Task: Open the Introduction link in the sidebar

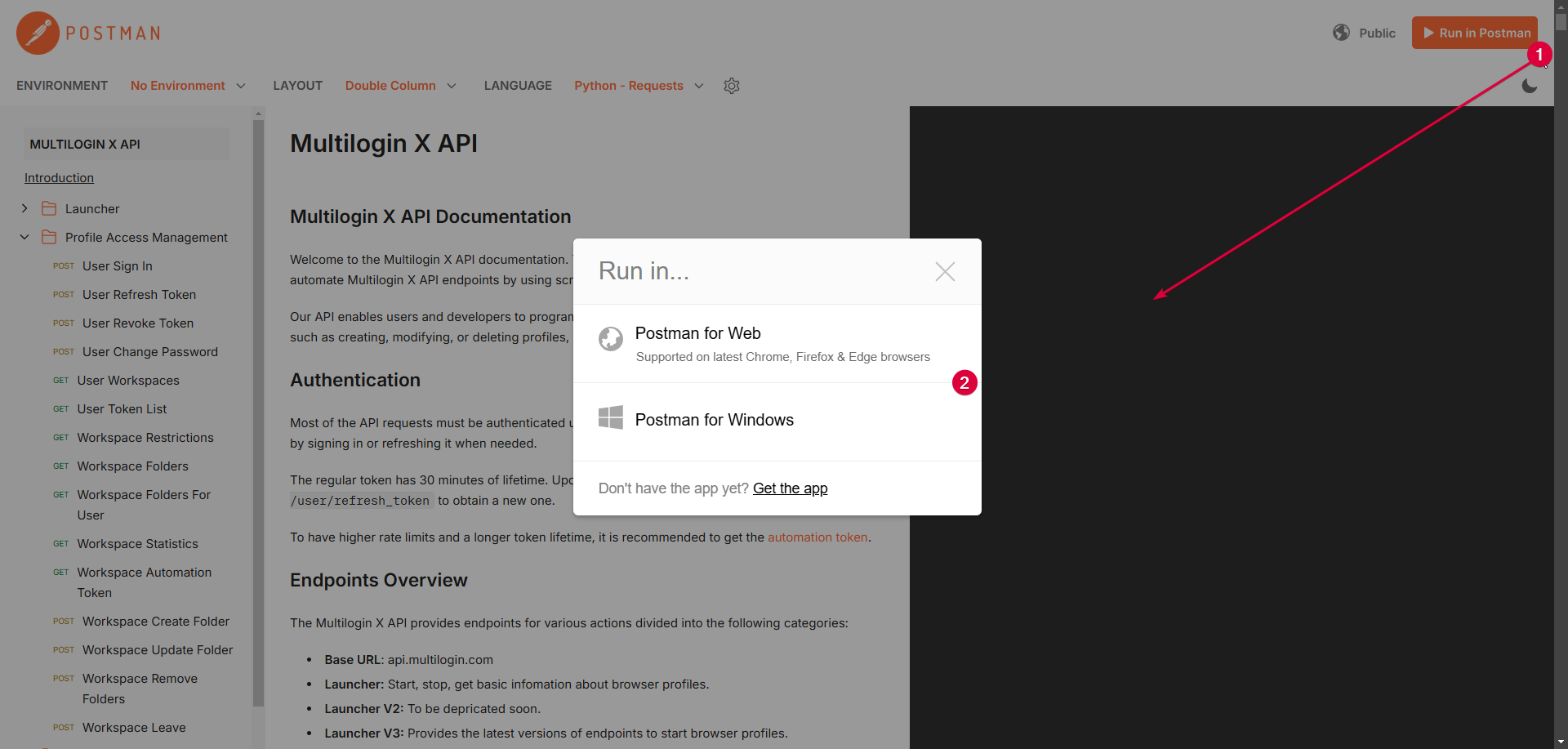Action: (59, 177)
